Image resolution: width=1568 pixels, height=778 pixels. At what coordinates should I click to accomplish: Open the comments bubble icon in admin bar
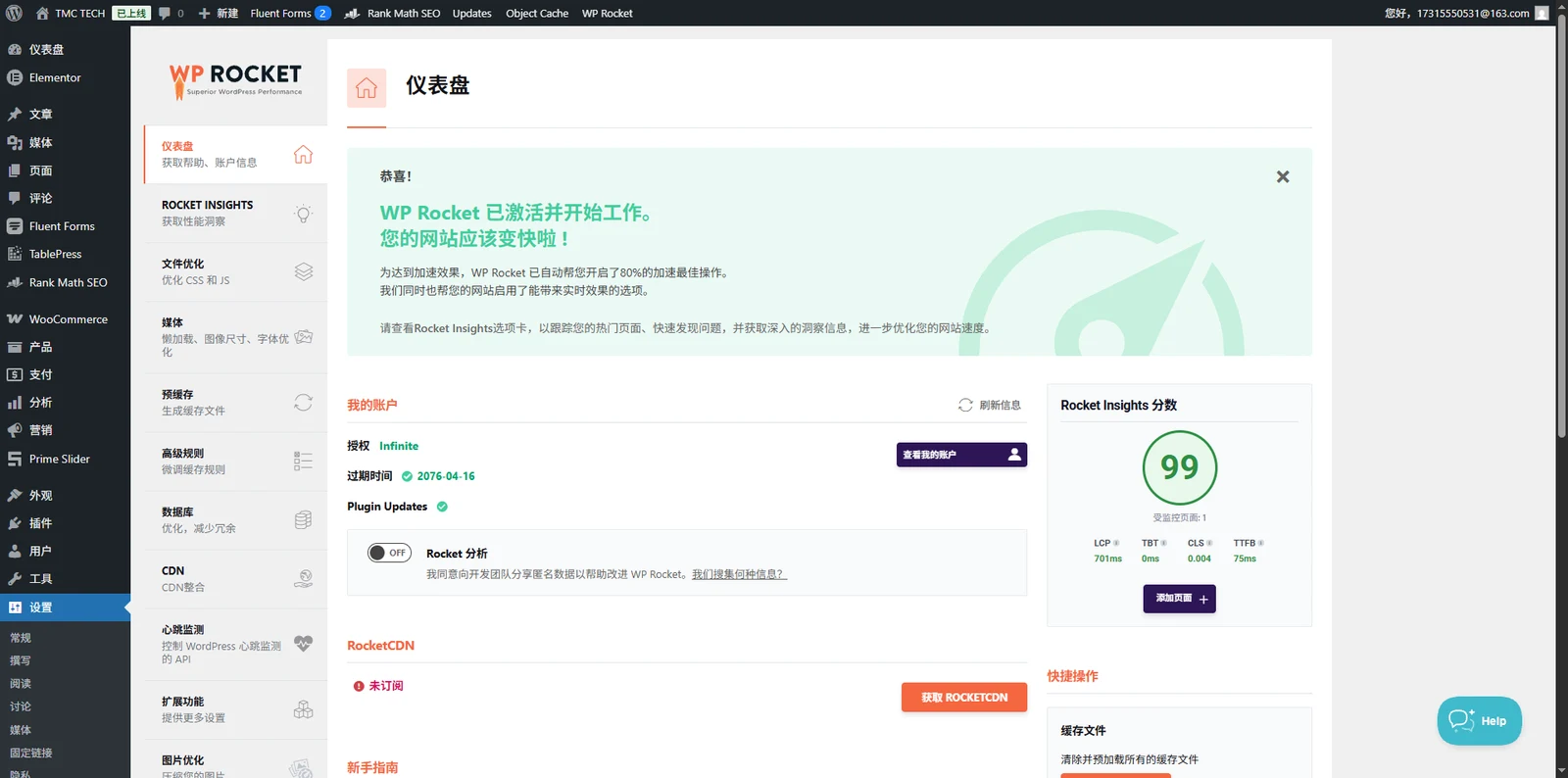[165, 14]
